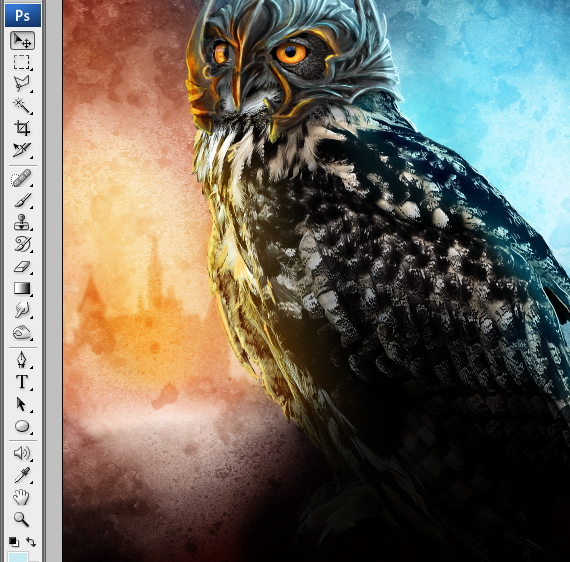This screenshot has width=570, height=562.
Task: Select the Pen tool
Action: point(22,360)
